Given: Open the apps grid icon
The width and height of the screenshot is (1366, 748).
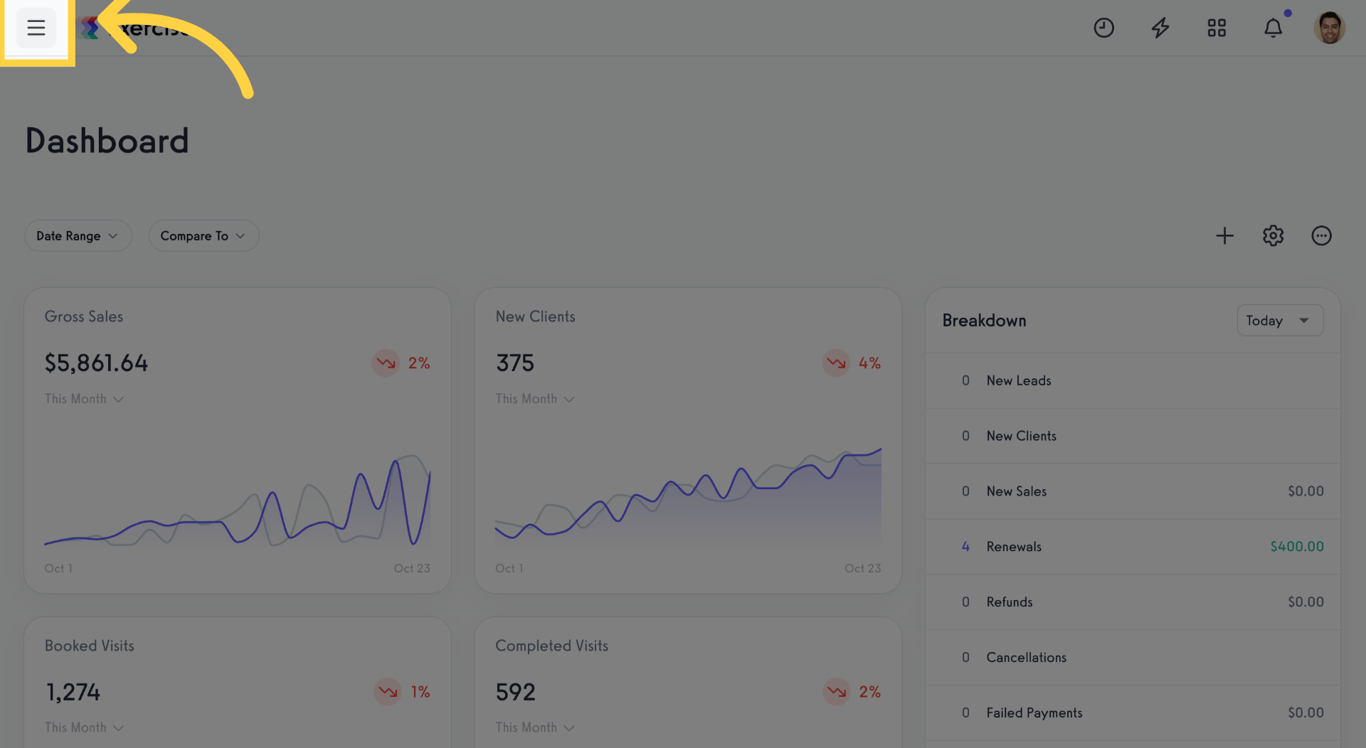Looking at the screenshot, I should click(1217, 28).
